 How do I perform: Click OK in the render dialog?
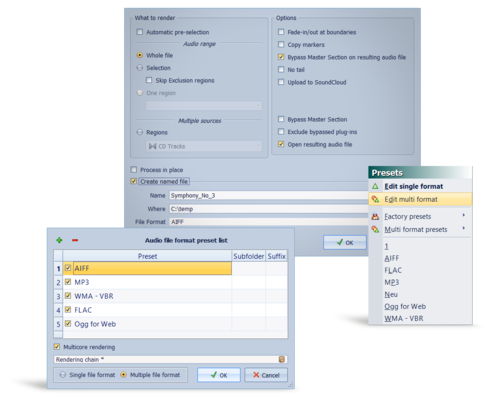(x=345, y=242)
